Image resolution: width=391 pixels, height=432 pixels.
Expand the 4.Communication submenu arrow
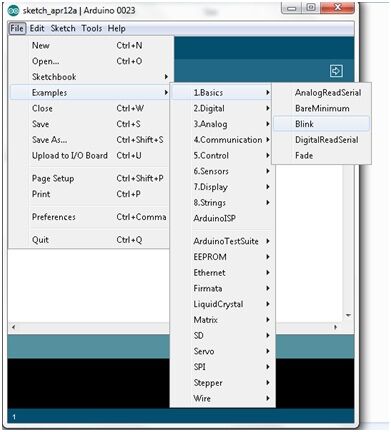click(268, 140)
